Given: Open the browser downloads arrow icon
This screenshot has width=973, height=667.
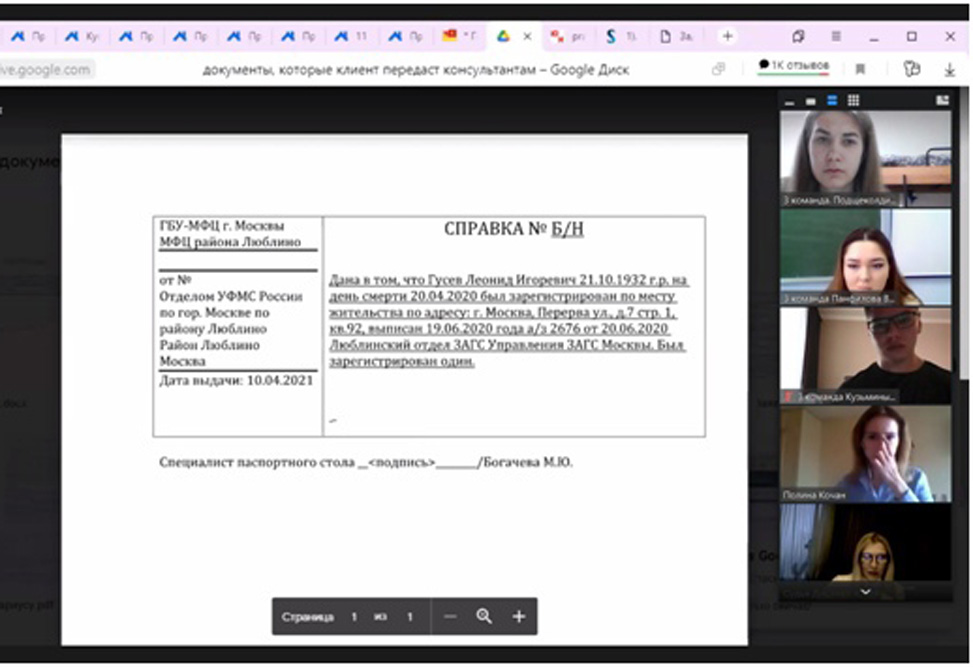Looking at the screenshot, I should pyautogui.click(x=949, y=69).
